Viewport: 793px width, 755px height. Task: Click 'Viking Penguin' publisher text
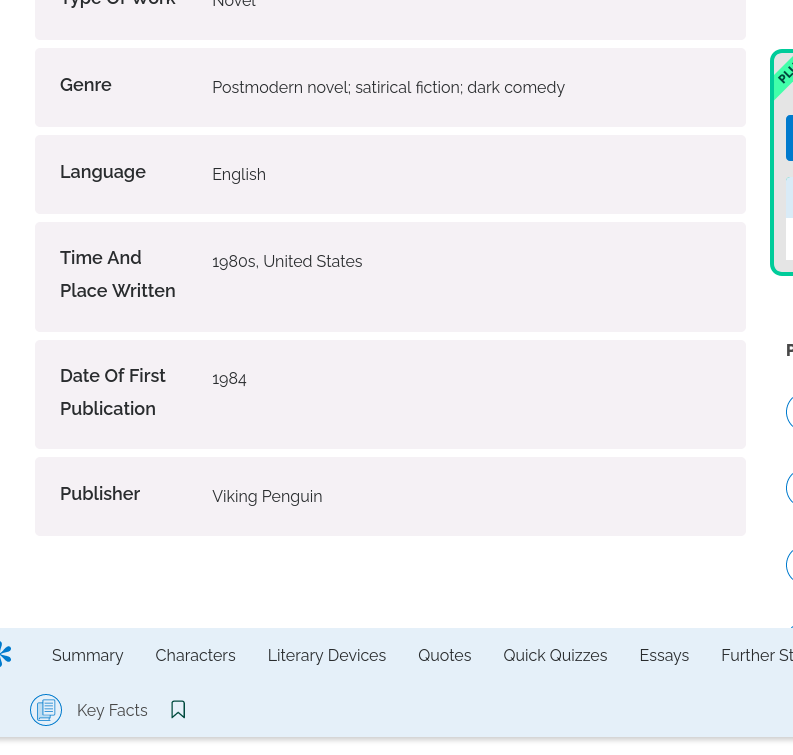click(x=267, y=497)
